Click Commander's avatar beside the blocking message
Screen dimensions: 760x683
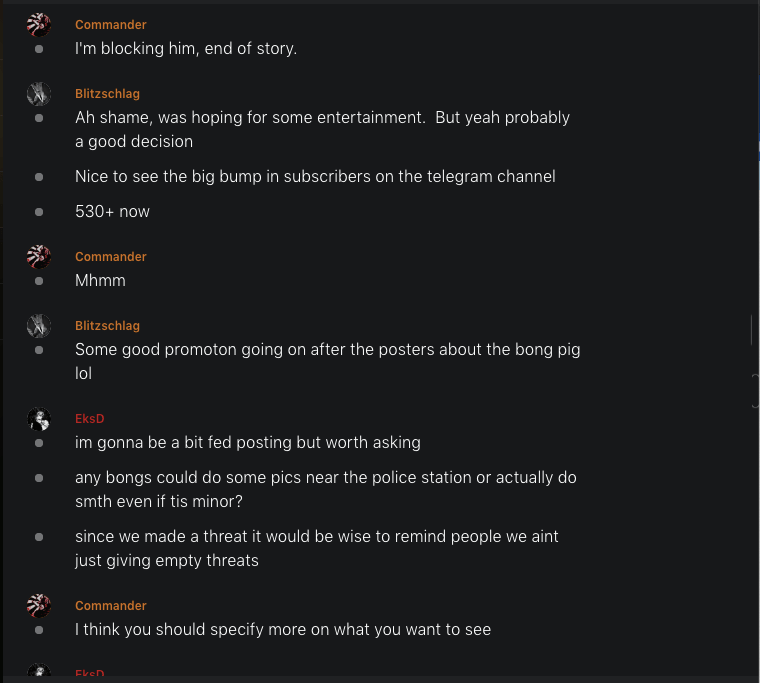point(39,25)
